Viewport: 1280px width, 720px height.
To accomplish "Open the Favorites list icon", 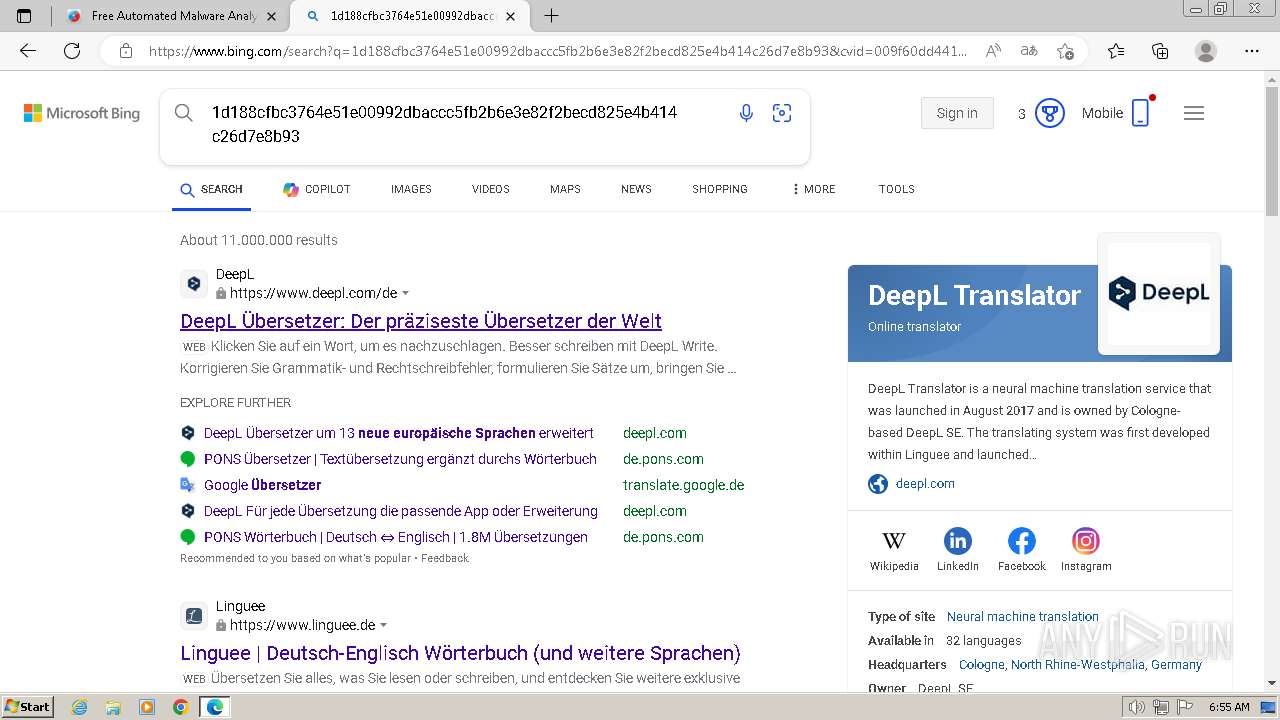I will [1116, 51].
